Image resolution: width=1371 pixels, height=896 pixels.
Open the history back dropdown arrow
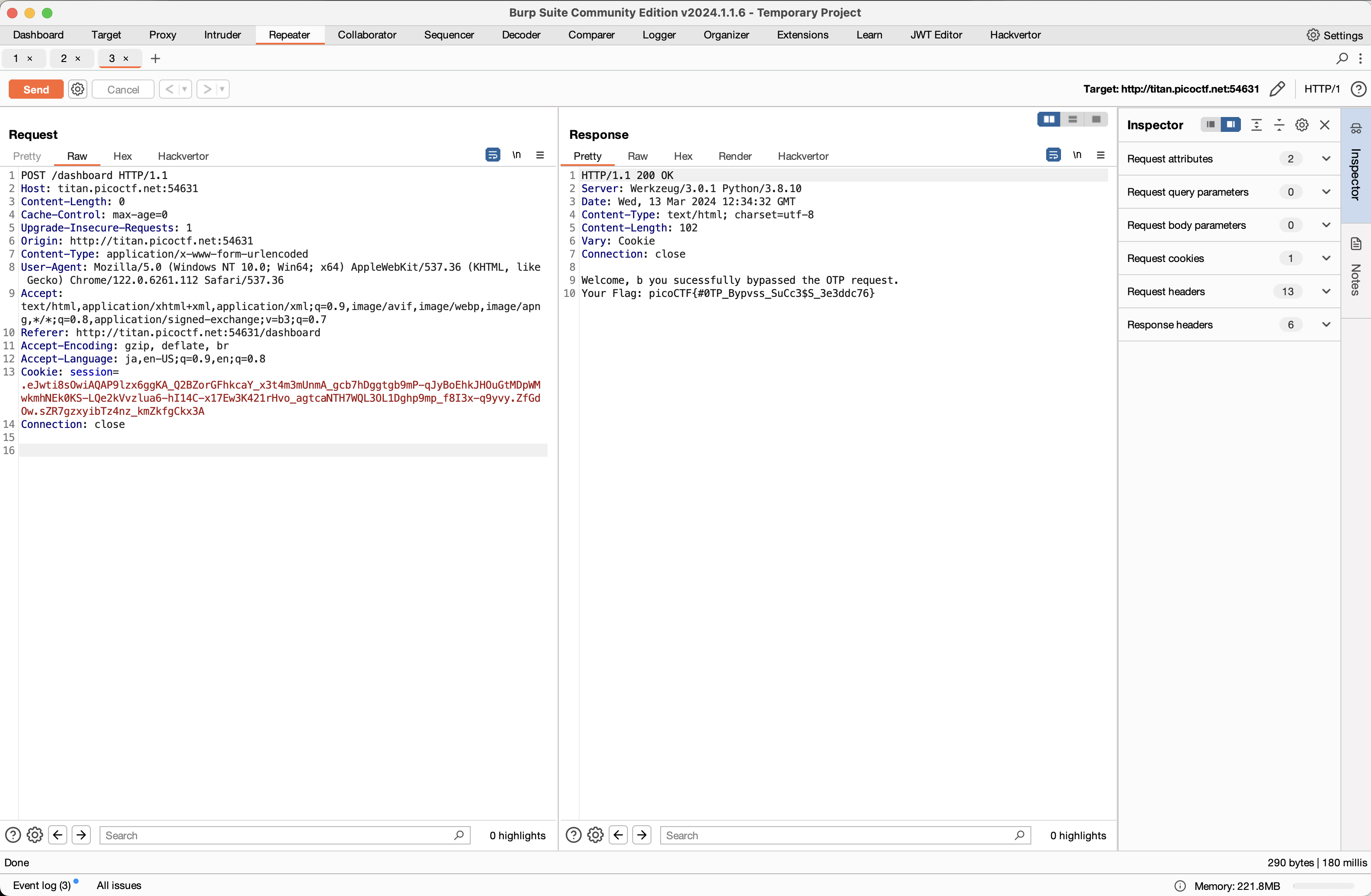(x=184, y=89)
